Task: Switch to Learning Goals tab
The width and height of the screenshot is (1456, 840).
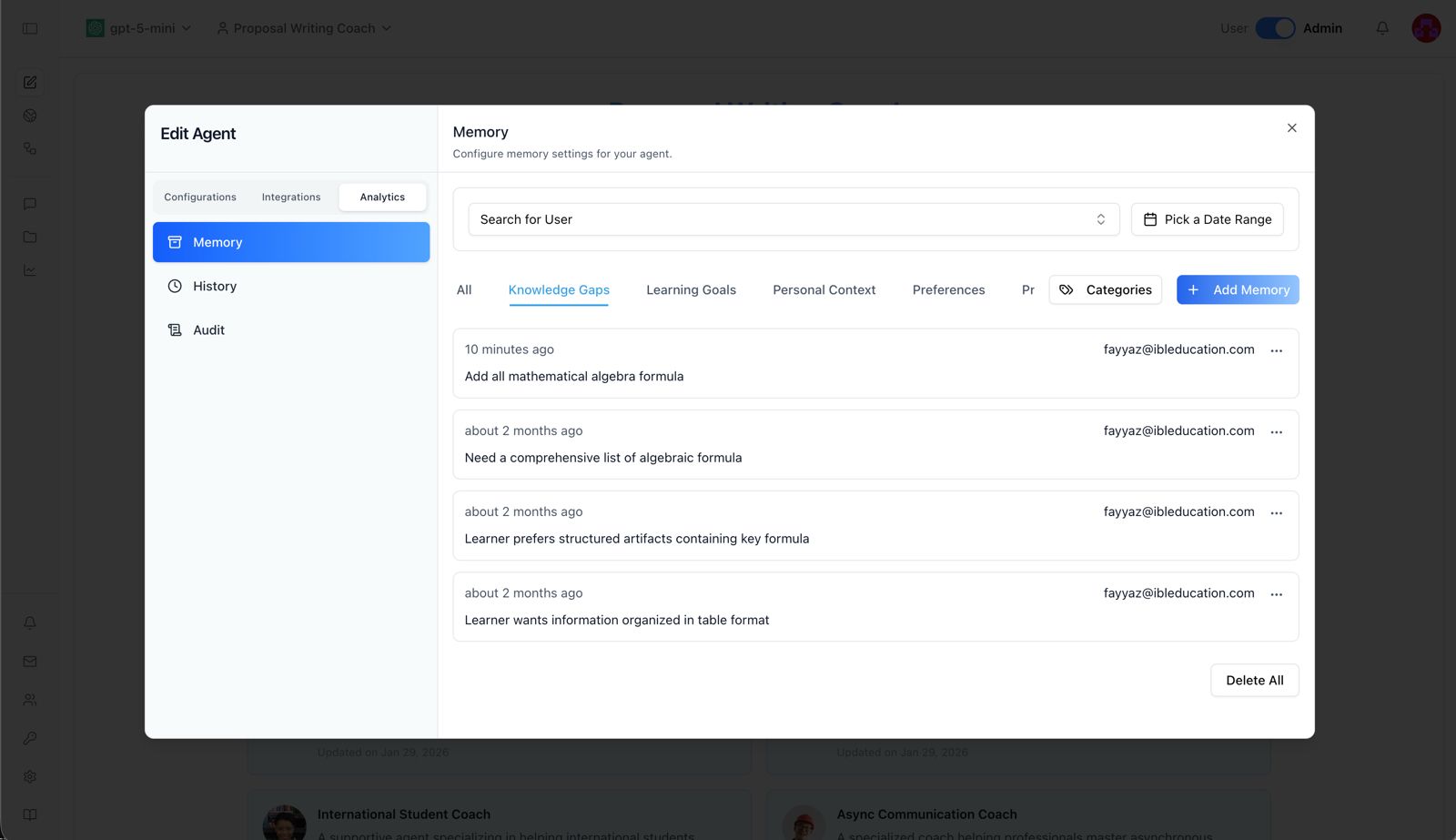Action: [x=691, y=289]
